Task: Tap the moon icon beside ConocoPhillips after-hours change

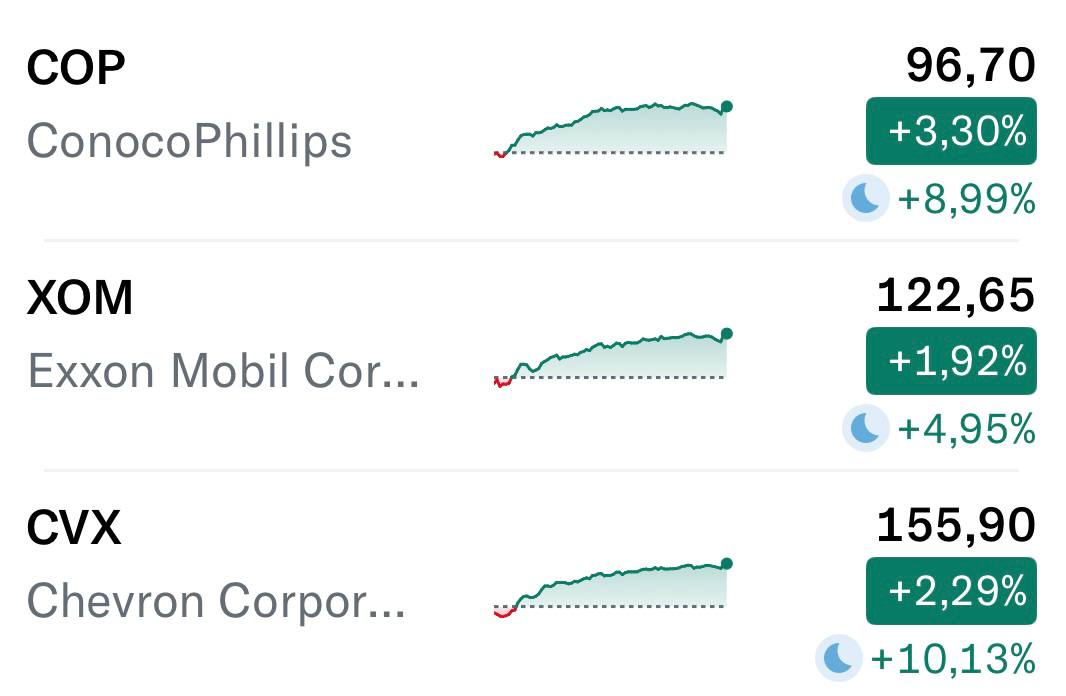Action: [x=865, y=199]
